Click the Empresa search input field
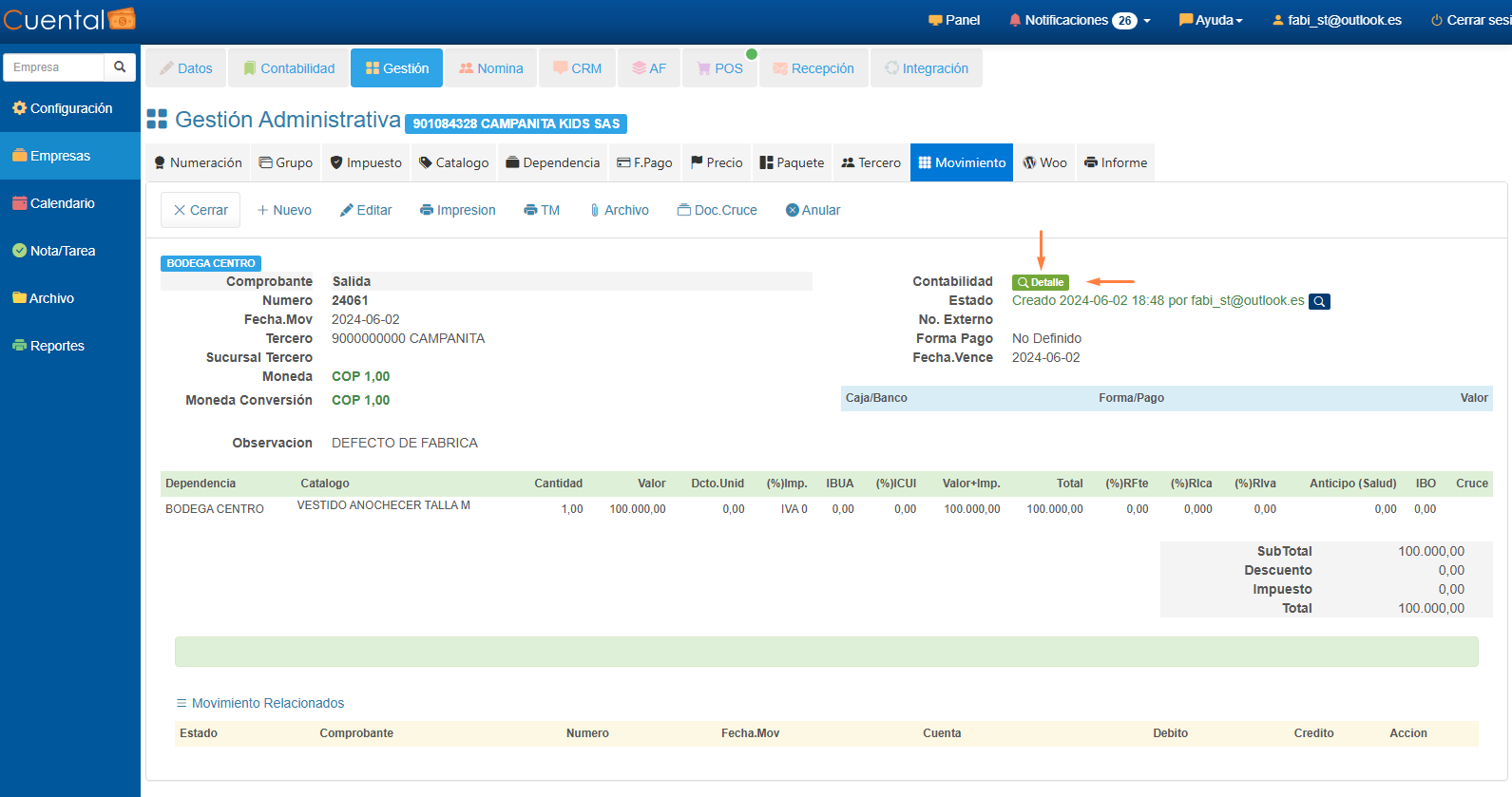Screen dimensions: 1512x797 pos(54,67)
